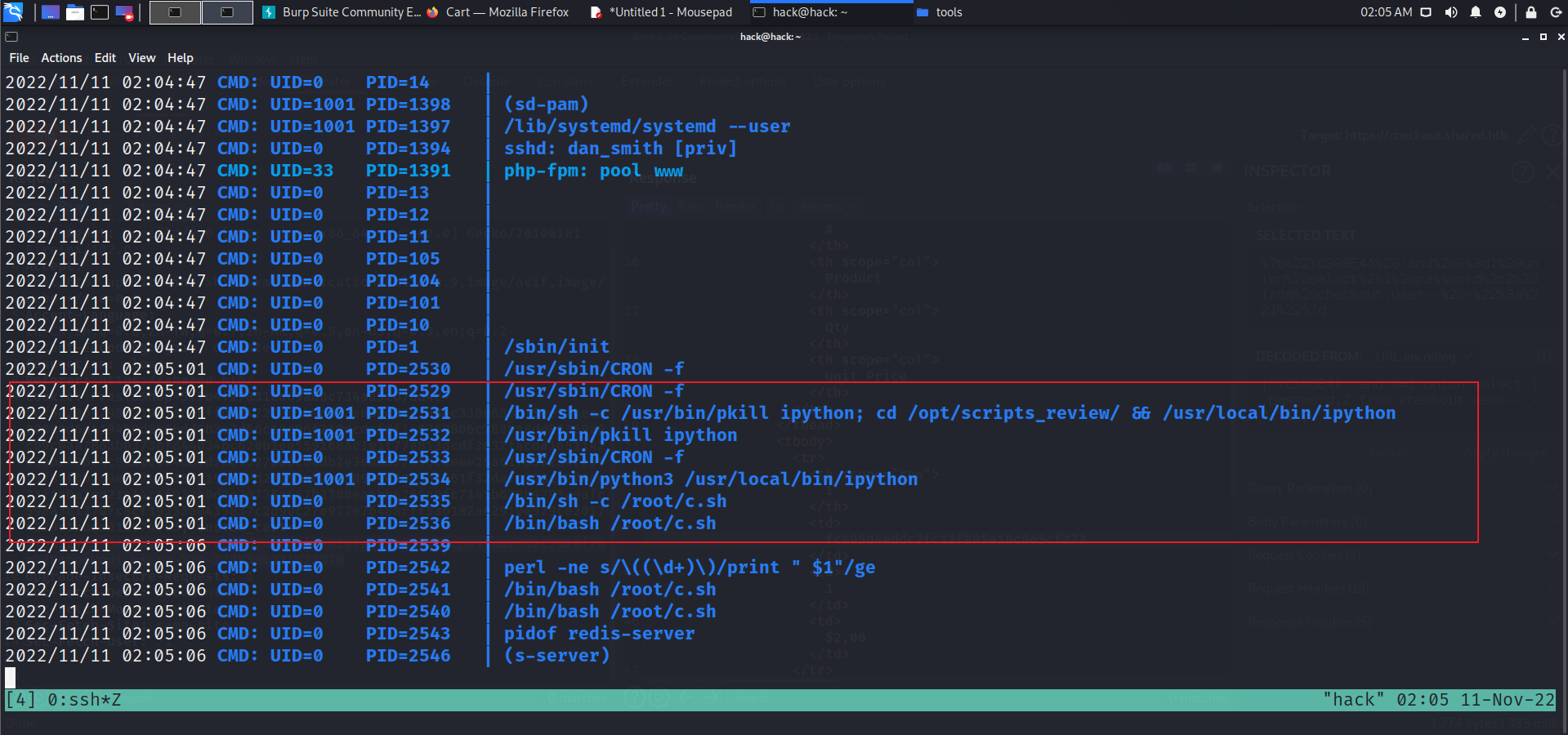
Task: Click the text '(sd-pam)'
Action: 546,105
